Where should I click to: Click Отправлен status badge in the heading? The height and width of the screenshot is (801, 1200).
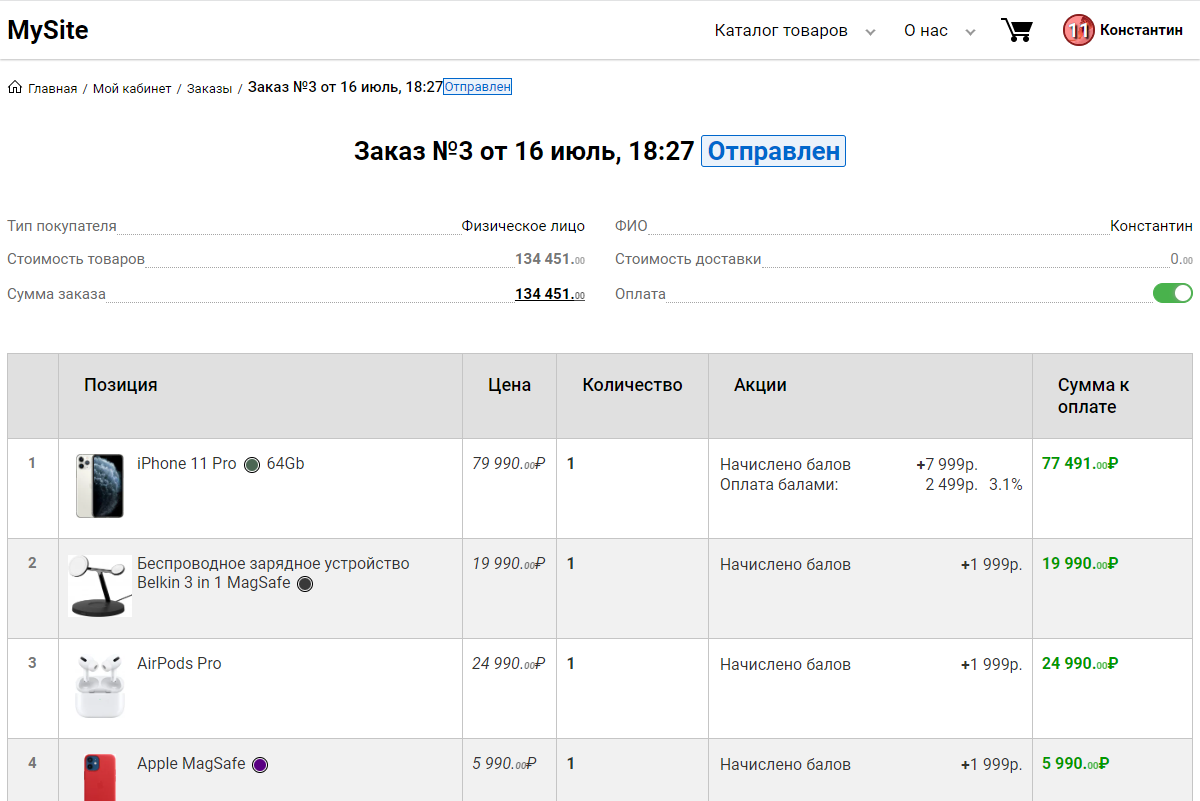[x=774, y=151]
